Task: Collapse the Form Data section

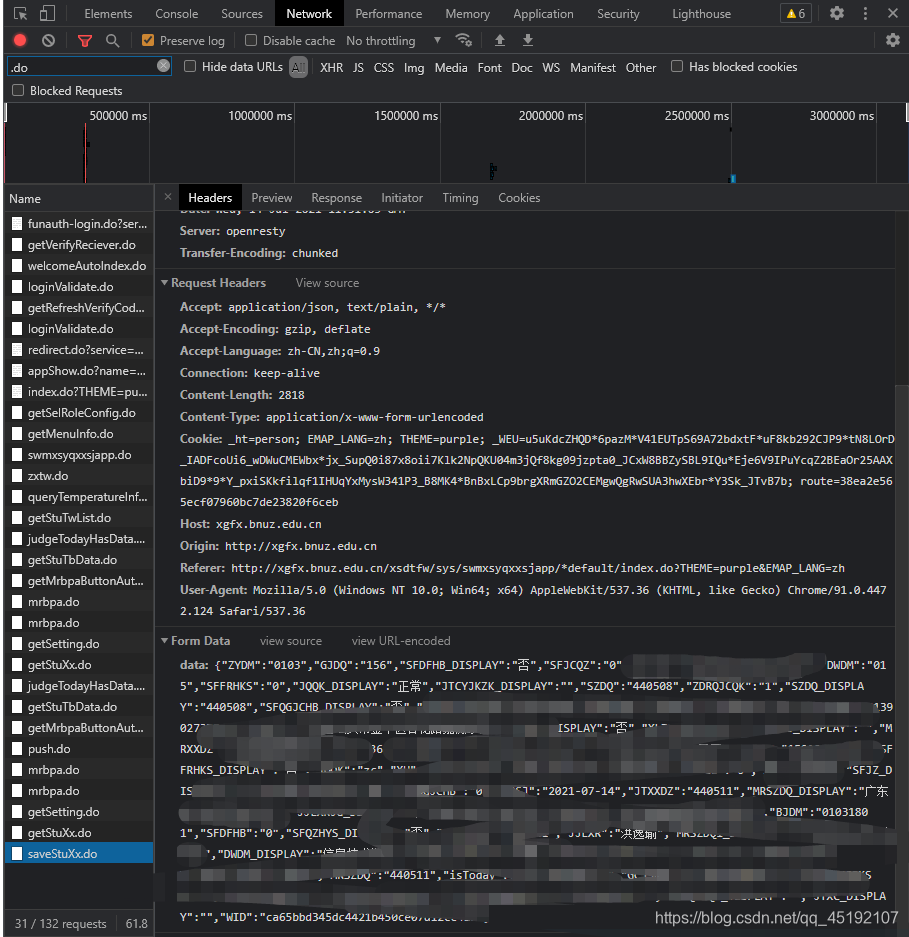Action: 164,641
